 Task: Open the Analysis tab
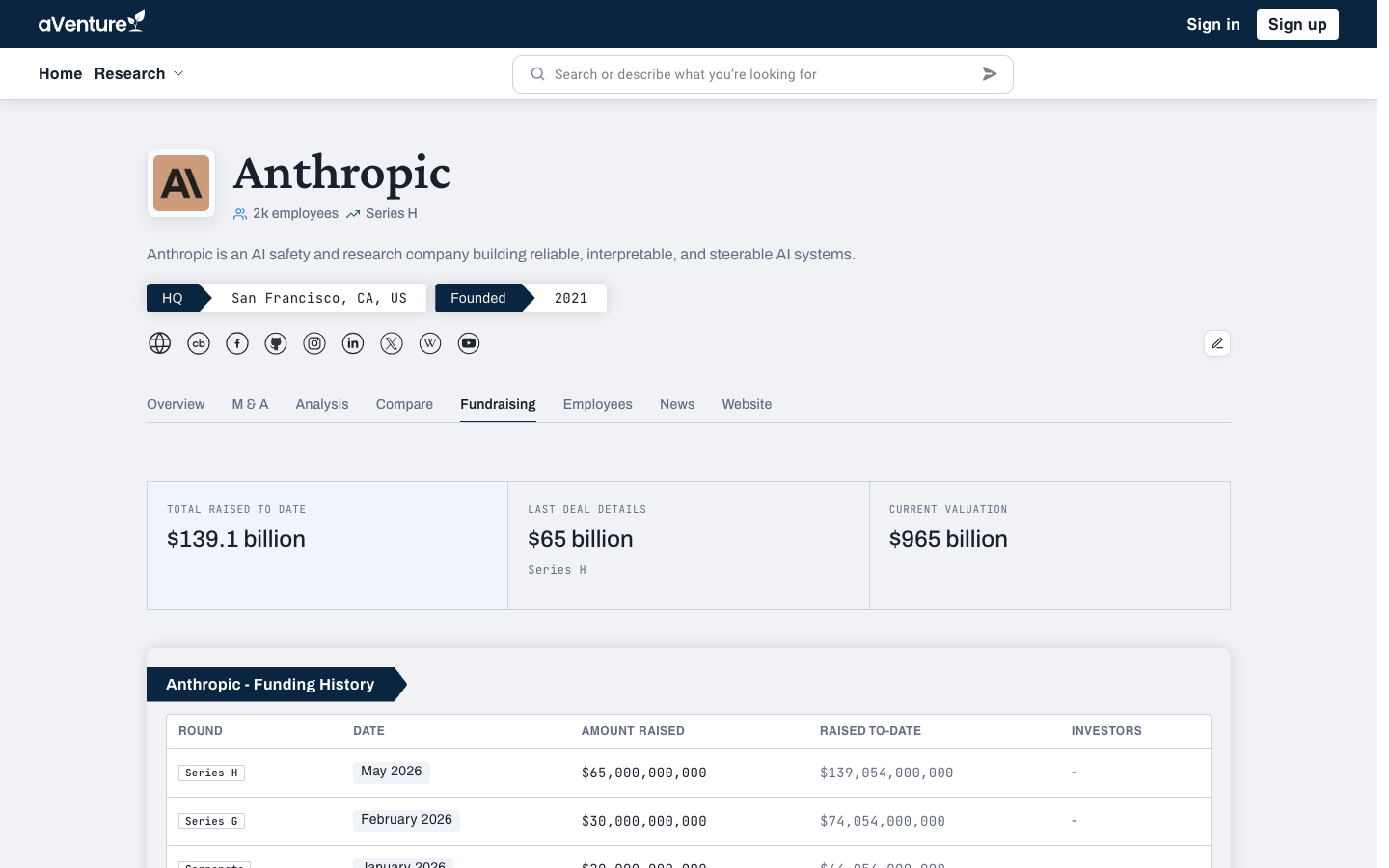[x=322, y=404]
